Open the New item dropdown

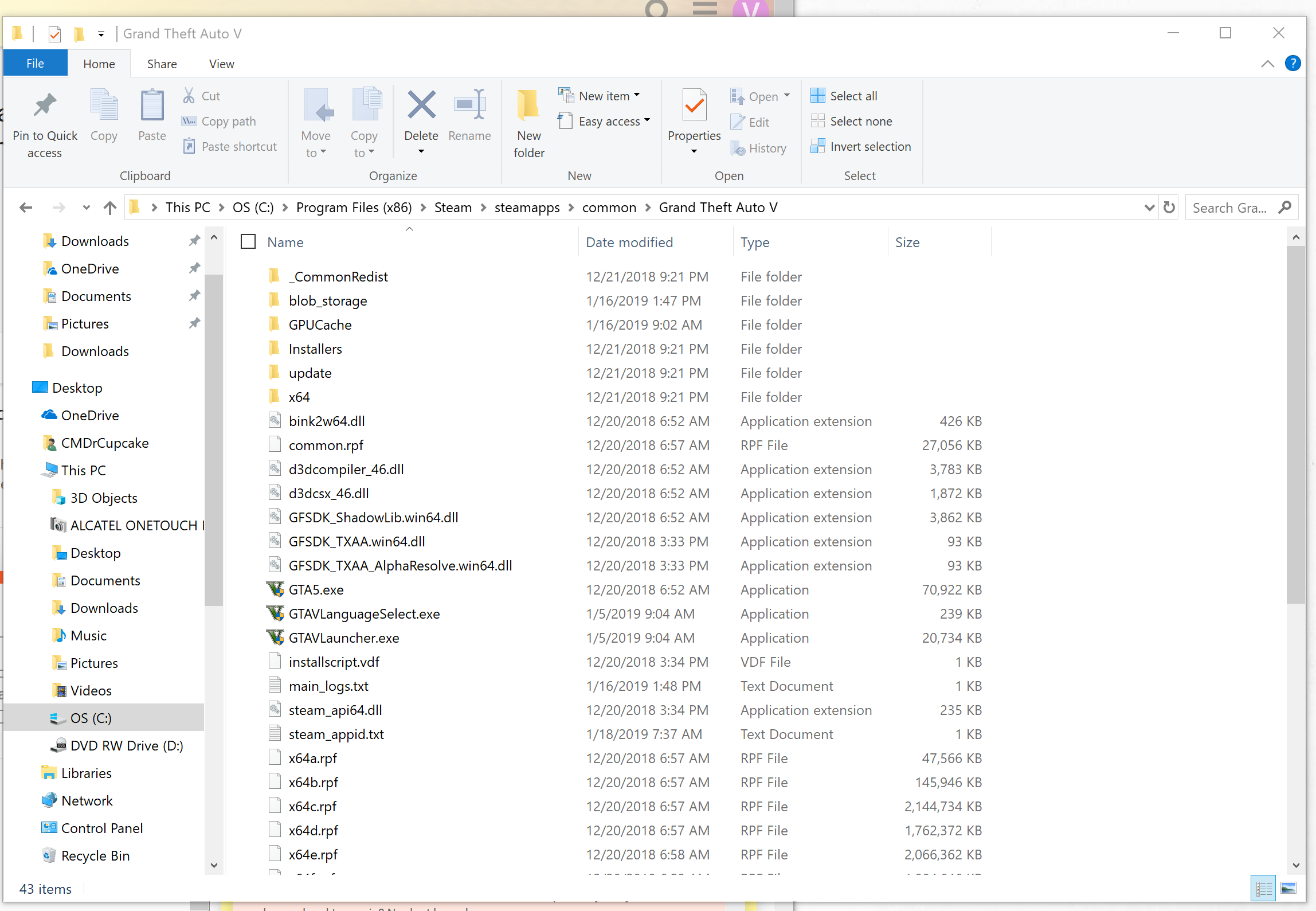coord(609,96)
